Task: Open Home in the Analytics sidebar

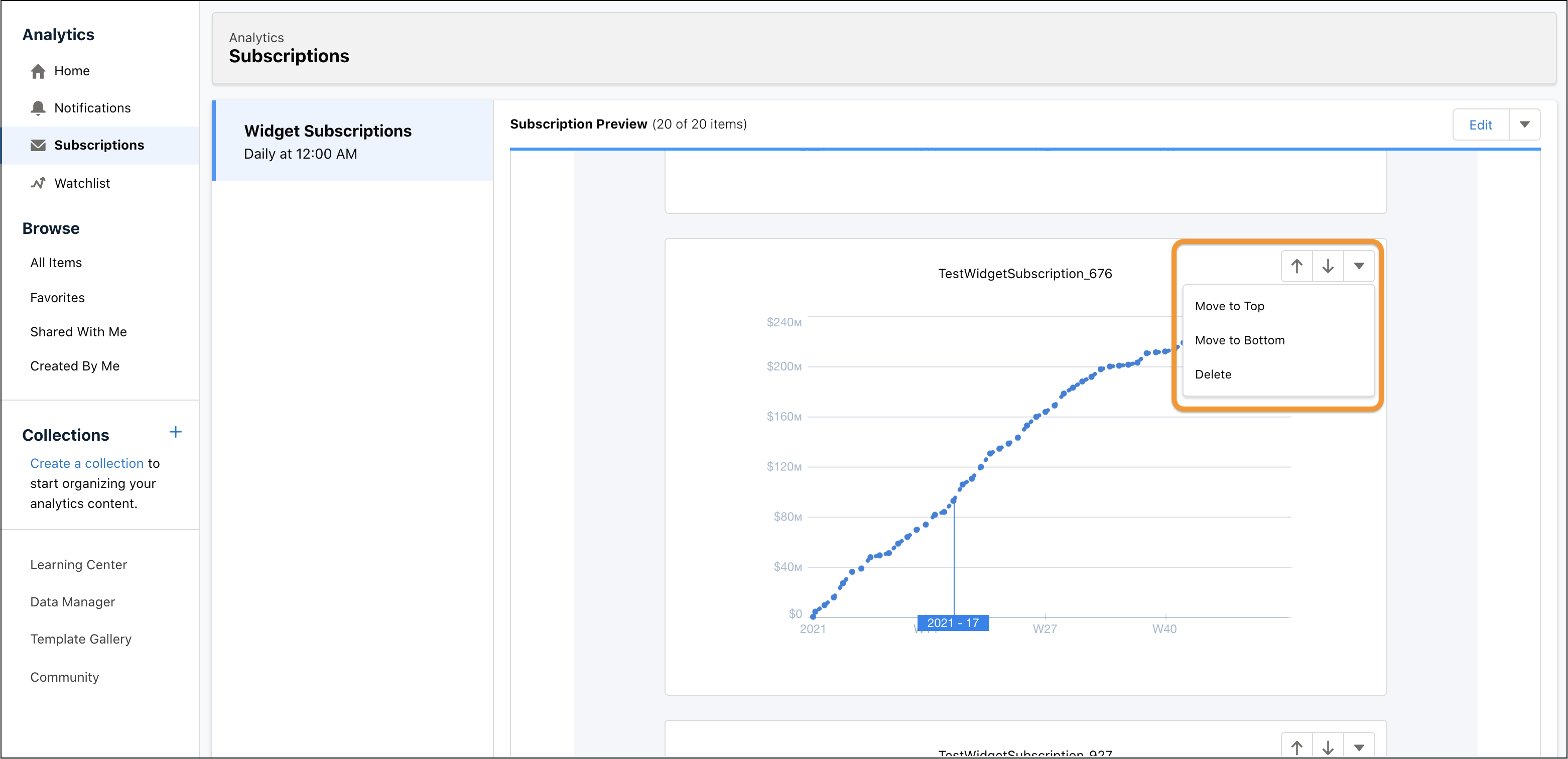Action: pyautogui.click(x=72, y=71)
